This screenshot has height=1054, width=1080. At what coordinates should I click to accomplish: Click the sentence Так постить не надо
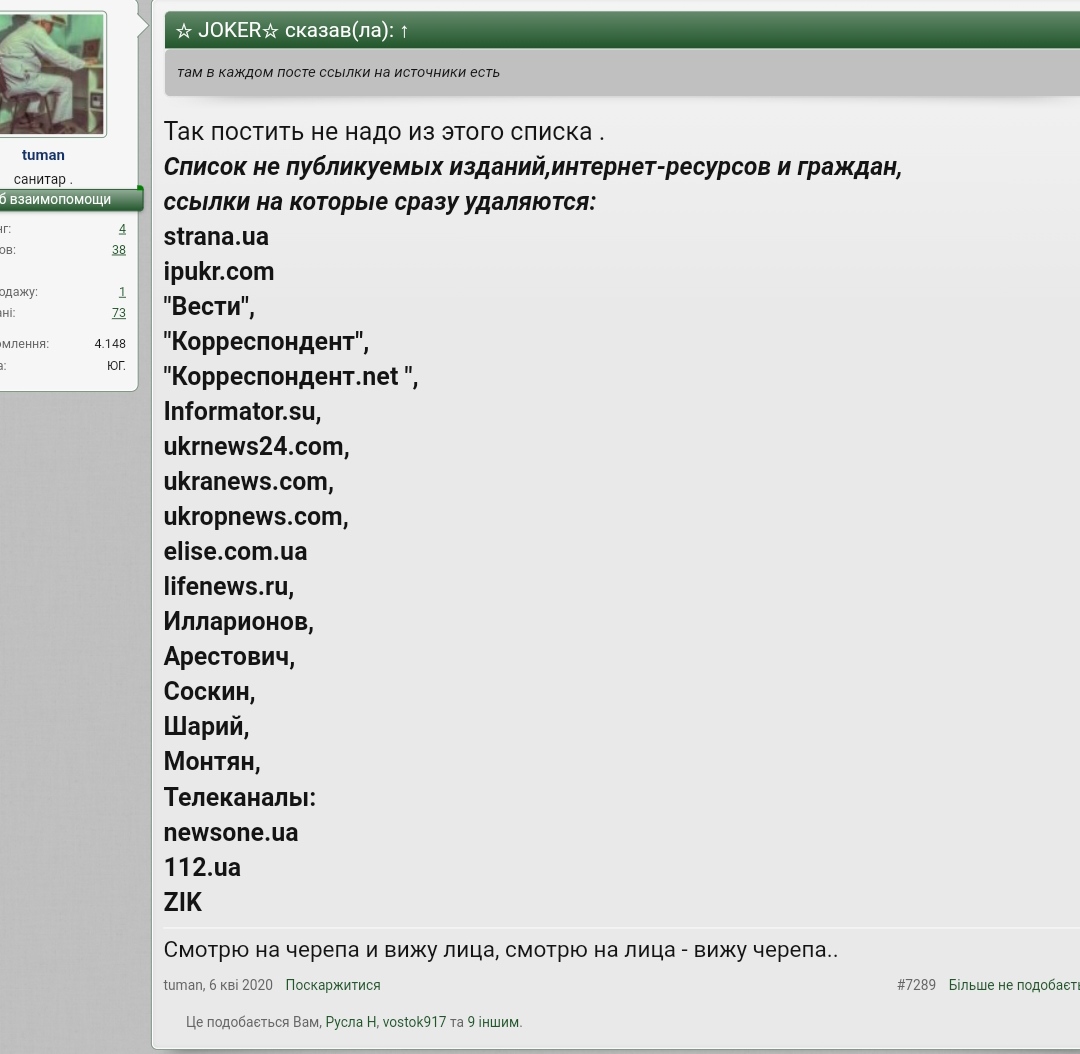click(384, 131)
